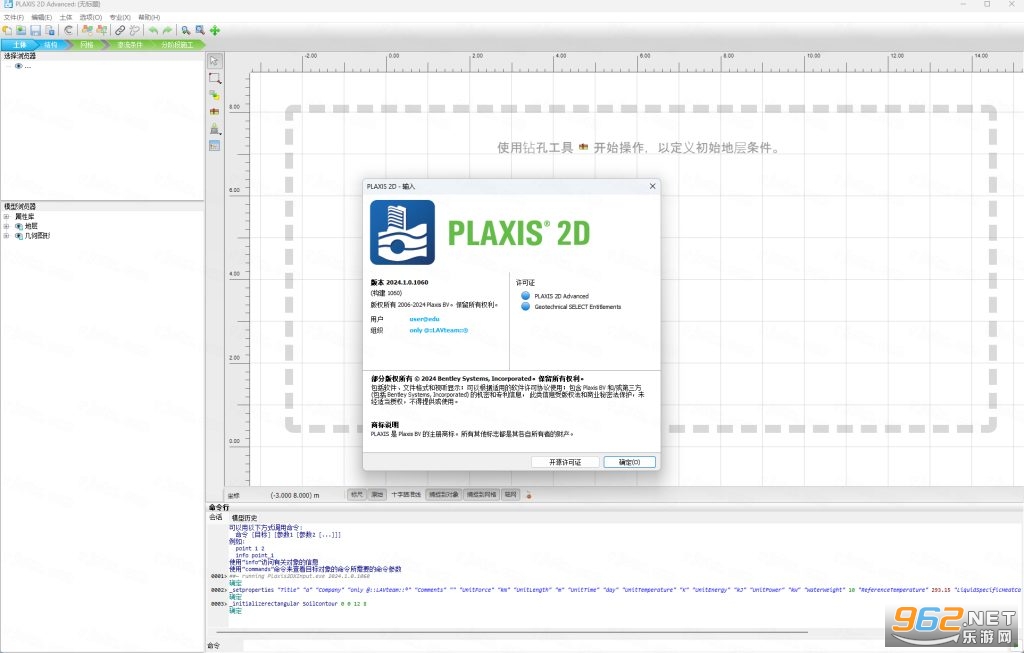Switch to the 渗流条件 mode tab

pyautogui.click(x=129, y=44)
